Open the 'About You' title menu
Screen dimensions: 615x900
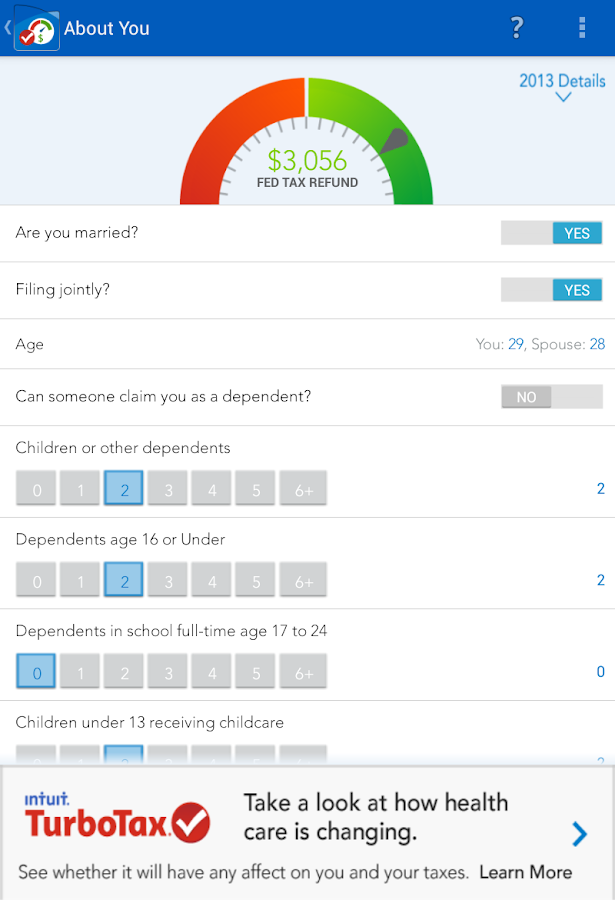pyautogui.click(x=106, y=28)
